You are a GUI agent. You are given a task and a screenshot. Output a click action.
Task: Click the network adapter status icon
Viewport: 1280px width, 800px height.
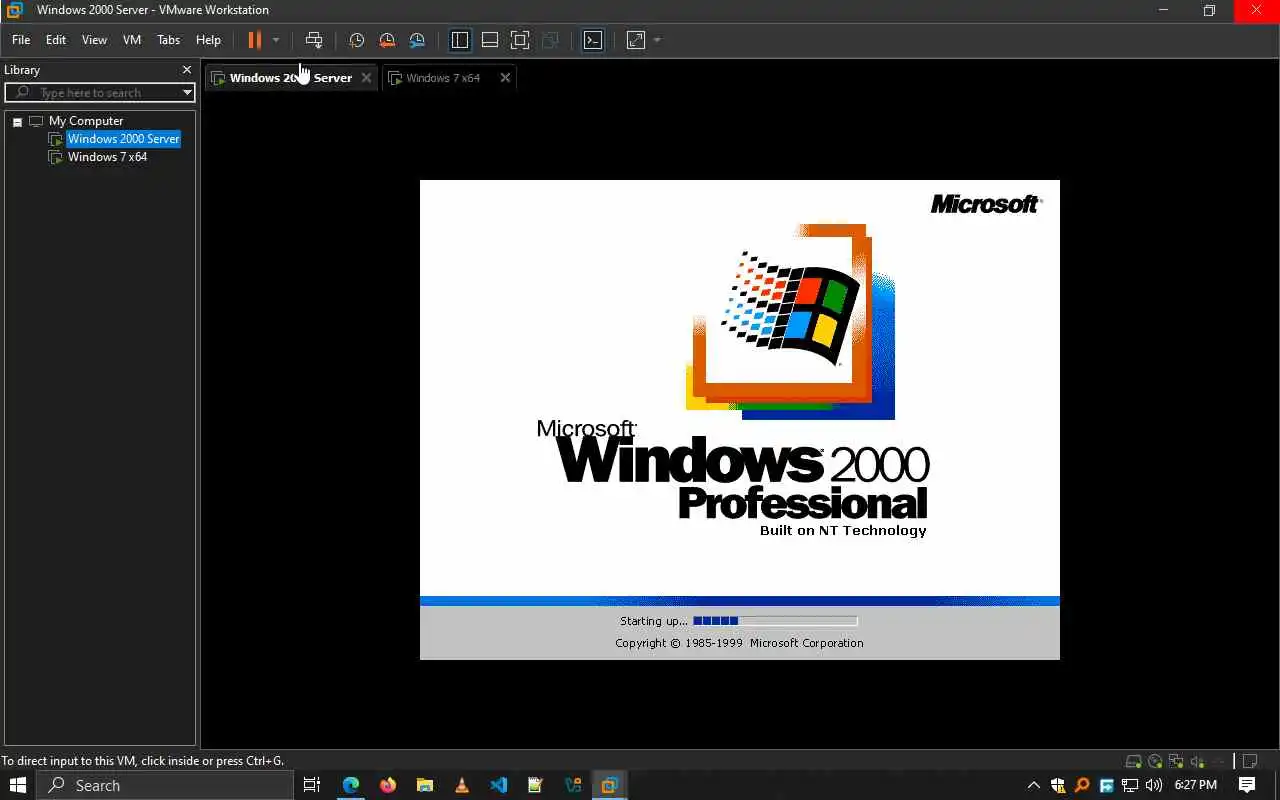(1176, 761)
